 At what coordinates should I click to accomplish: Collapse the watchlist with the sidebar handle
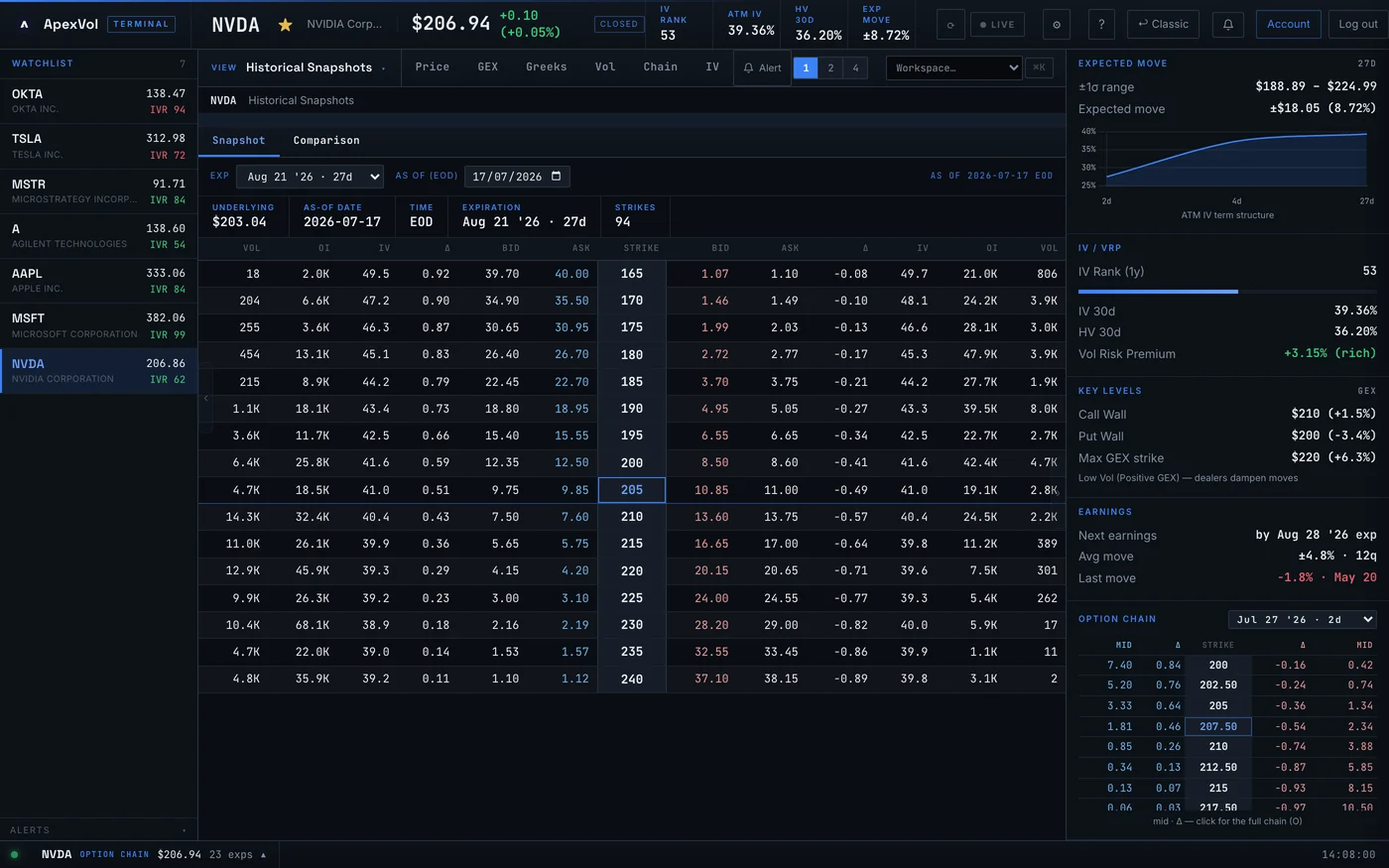[x=205, y=398]
